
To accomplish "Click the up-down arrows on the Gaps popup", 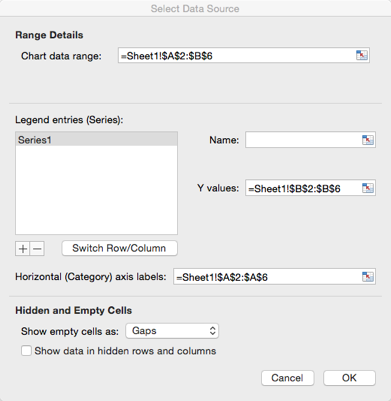I will [x=212, y=331].
